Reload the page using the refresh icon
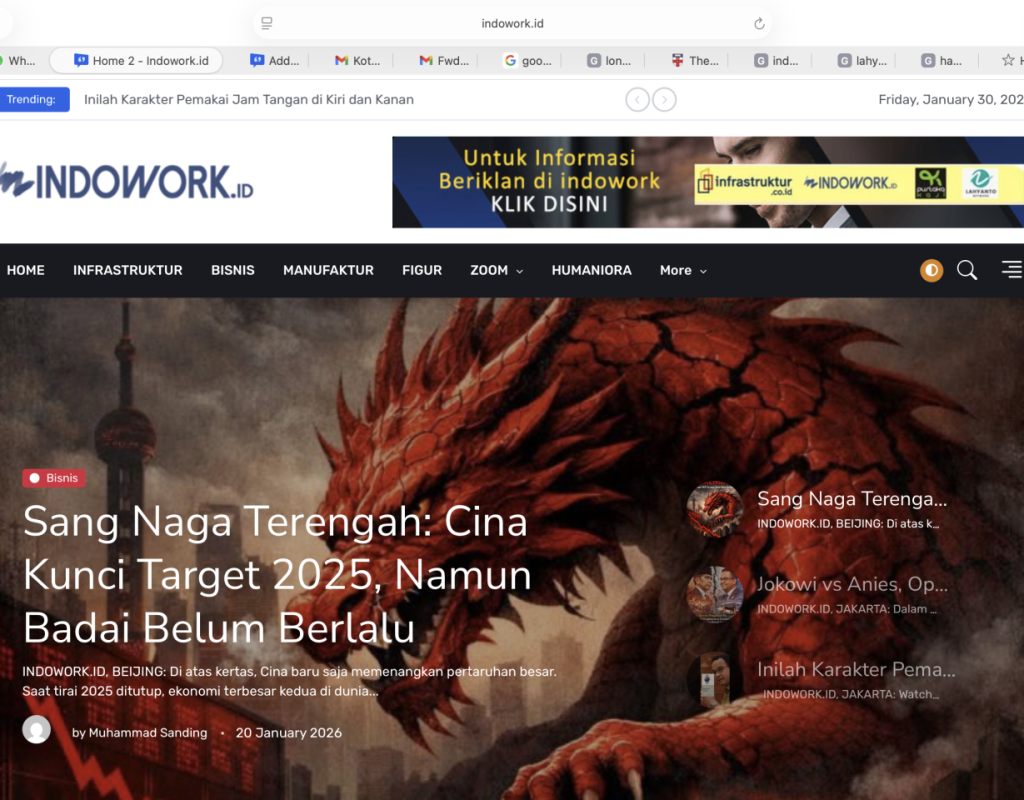1024x800 pixels. point(759,24)
